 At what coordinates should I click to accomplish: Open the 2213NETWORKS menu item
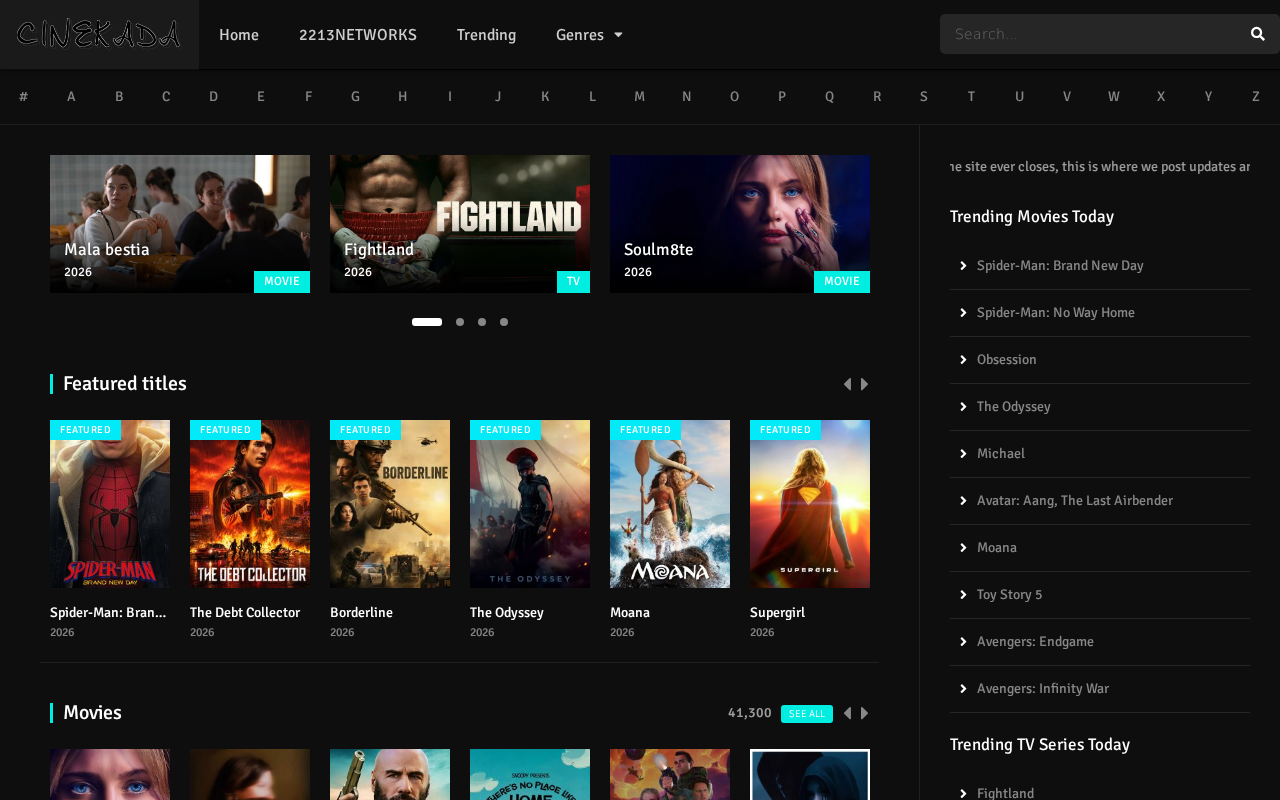(358, 35)
